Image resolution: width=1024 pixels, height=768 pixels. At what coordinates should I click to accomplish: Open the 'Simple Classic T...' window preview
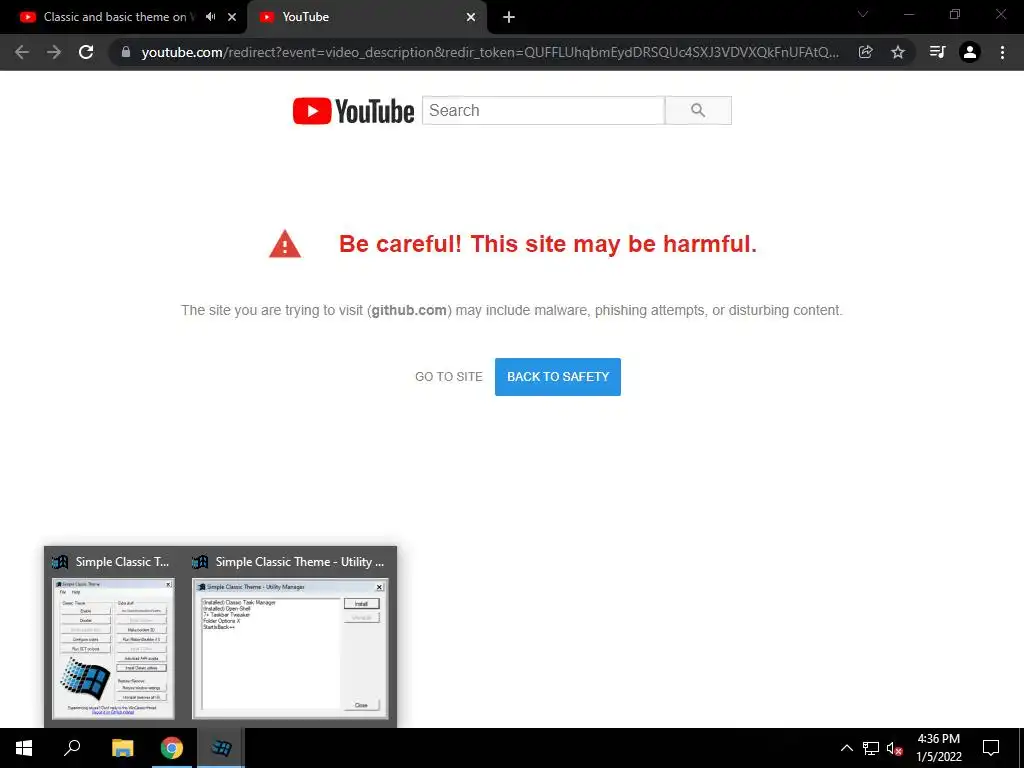click(x=113, y=637)
